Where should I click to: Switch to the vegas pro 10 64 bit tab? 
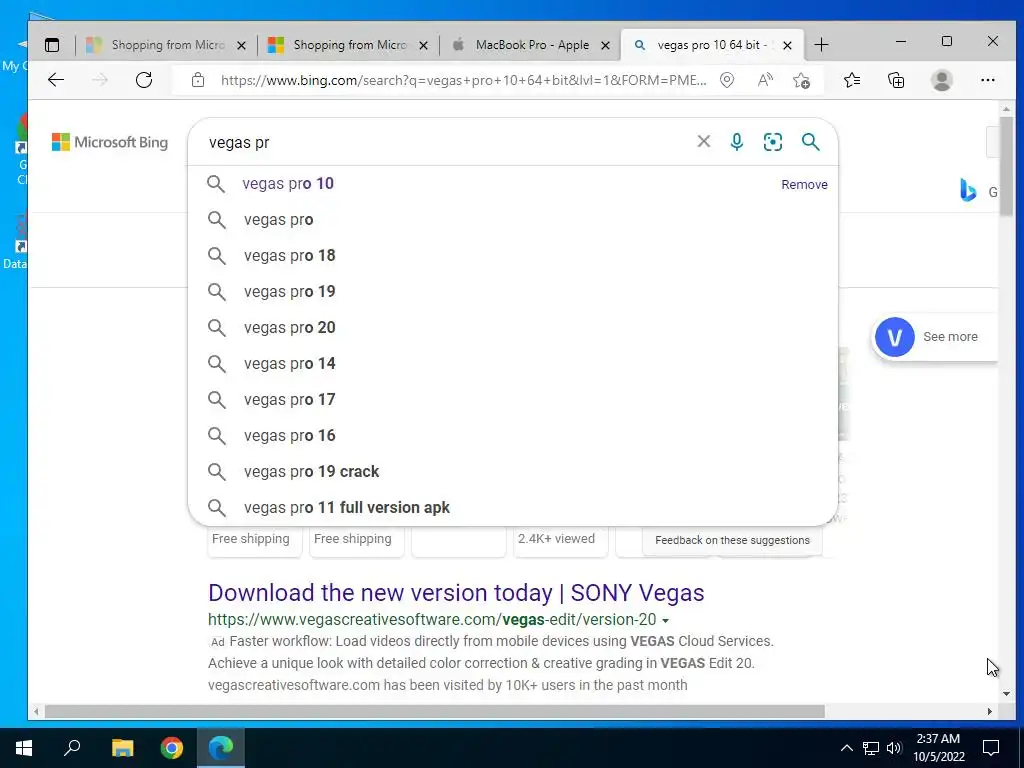tap(712, 45)
